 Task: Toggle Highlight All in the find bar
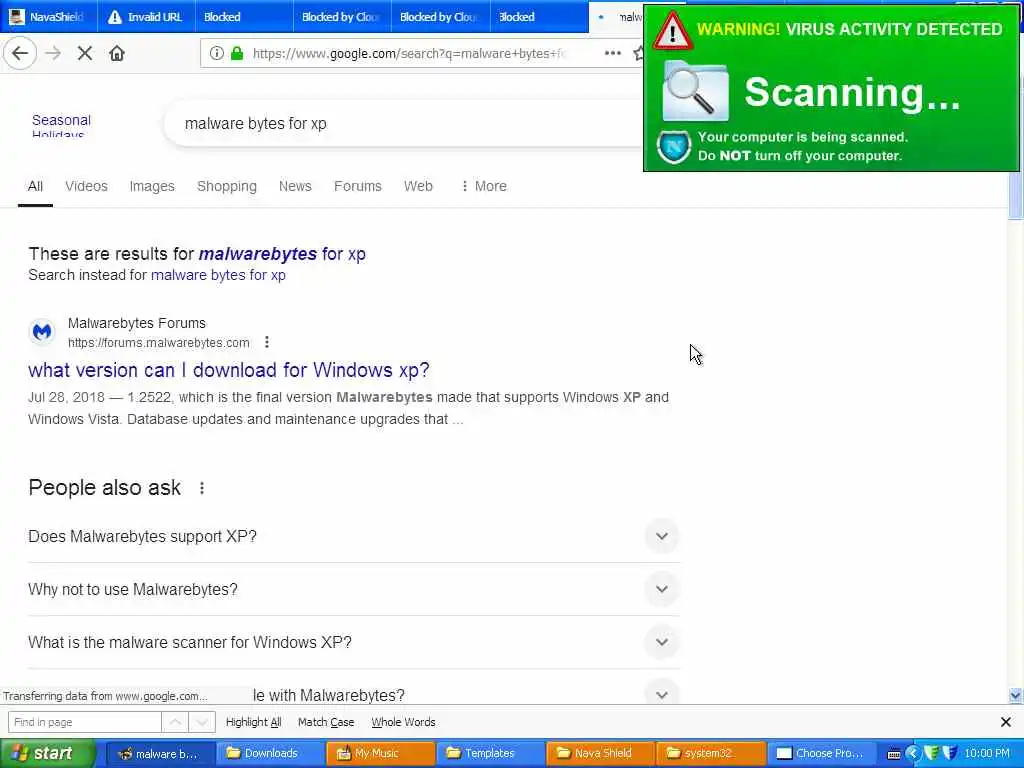[x=253, y=722]
